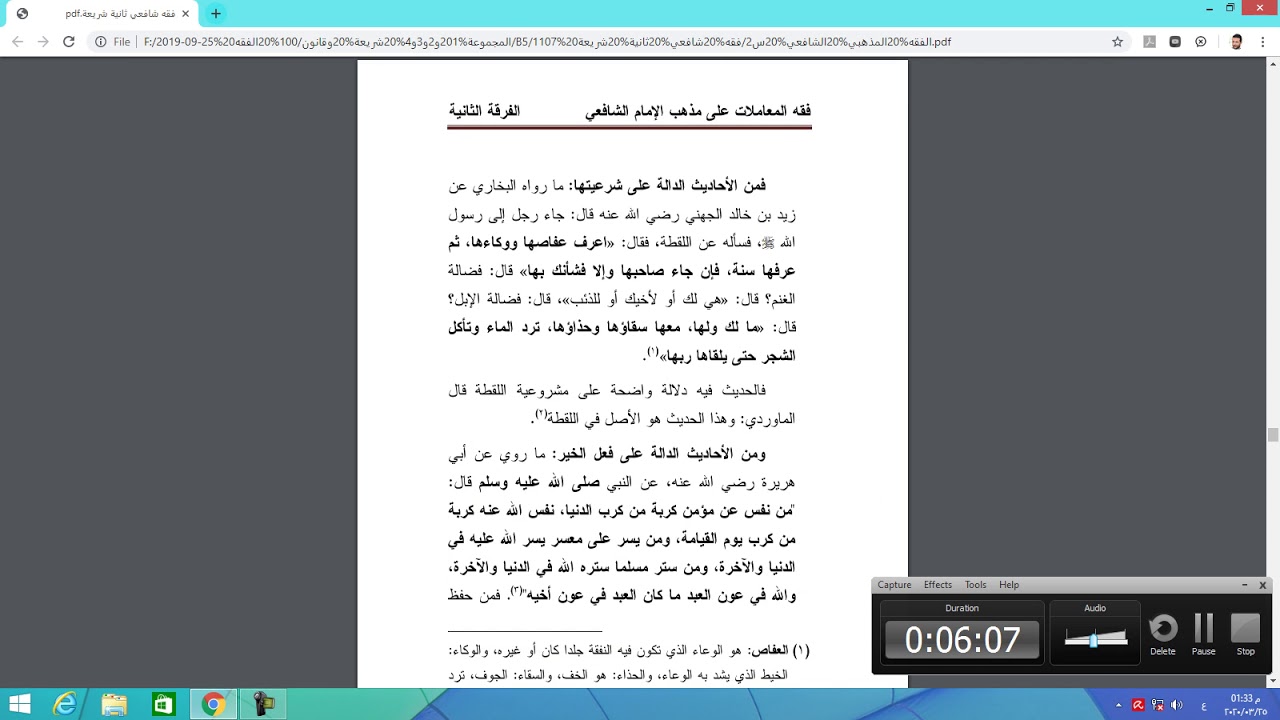The height and width of the screenshot is (720, 1280).
Task: Switch the Arabic input language indicator
Action: point(1203,705)
